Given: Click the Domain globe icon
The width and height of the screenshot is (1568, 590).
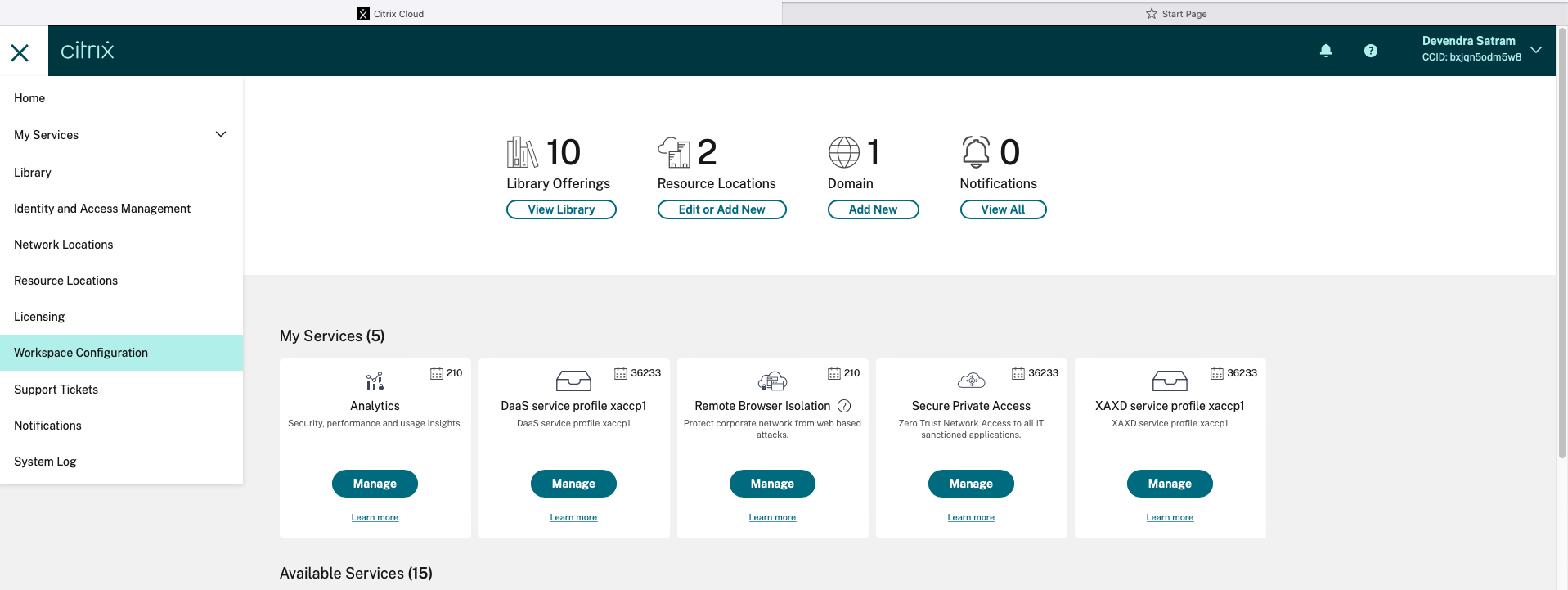Looking at the screenshot, I should pos(843,152).
